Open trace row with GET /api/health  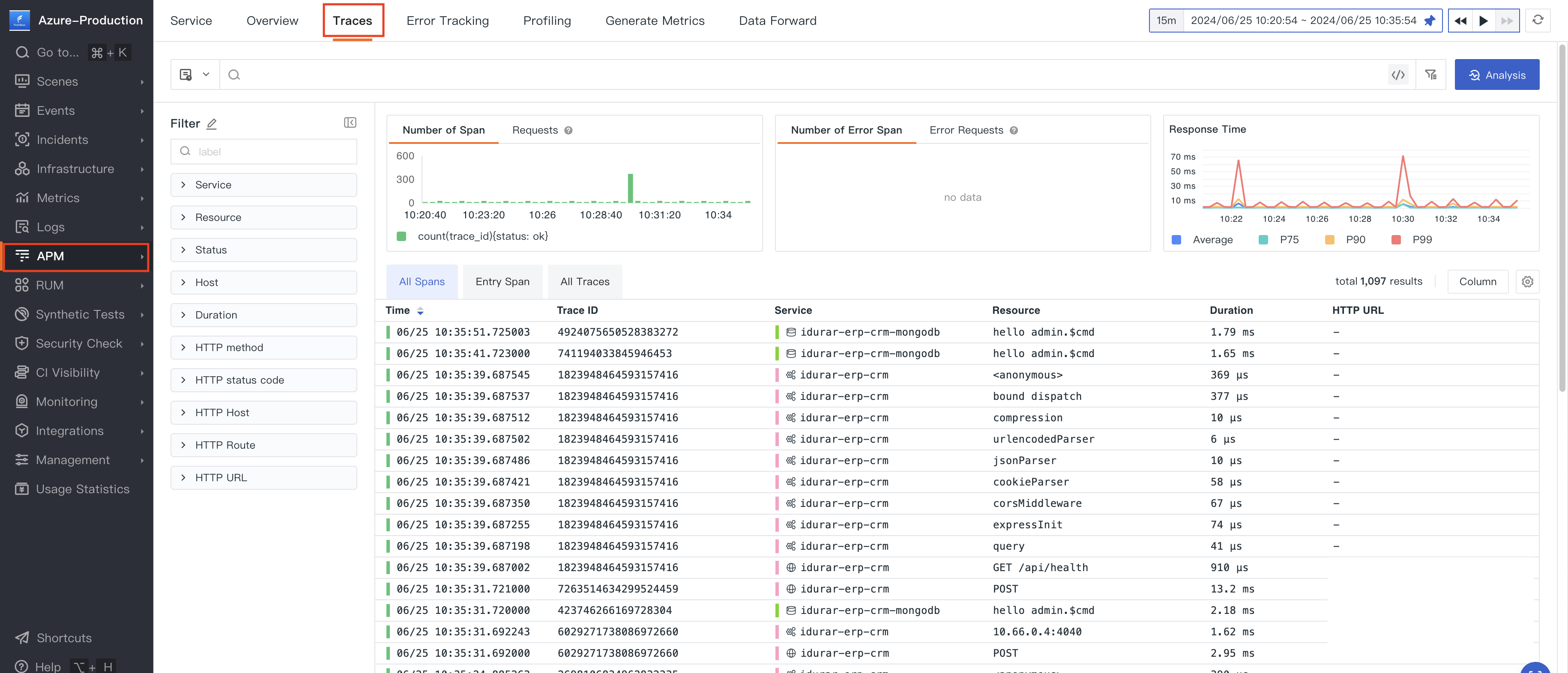(x=957, y=568)
